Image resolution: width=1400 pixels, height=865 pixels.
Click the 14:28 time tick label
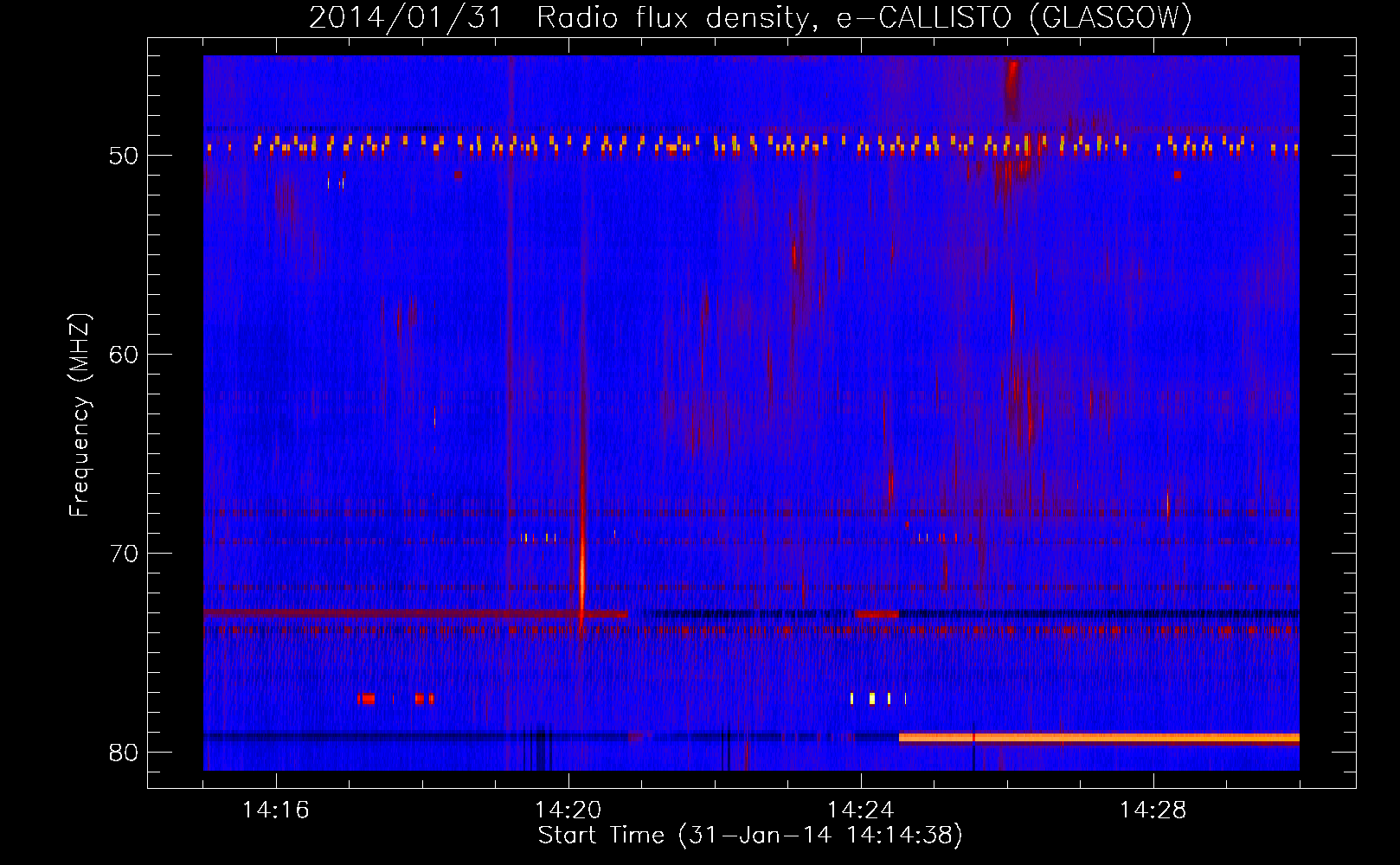tap(1153, 811)
